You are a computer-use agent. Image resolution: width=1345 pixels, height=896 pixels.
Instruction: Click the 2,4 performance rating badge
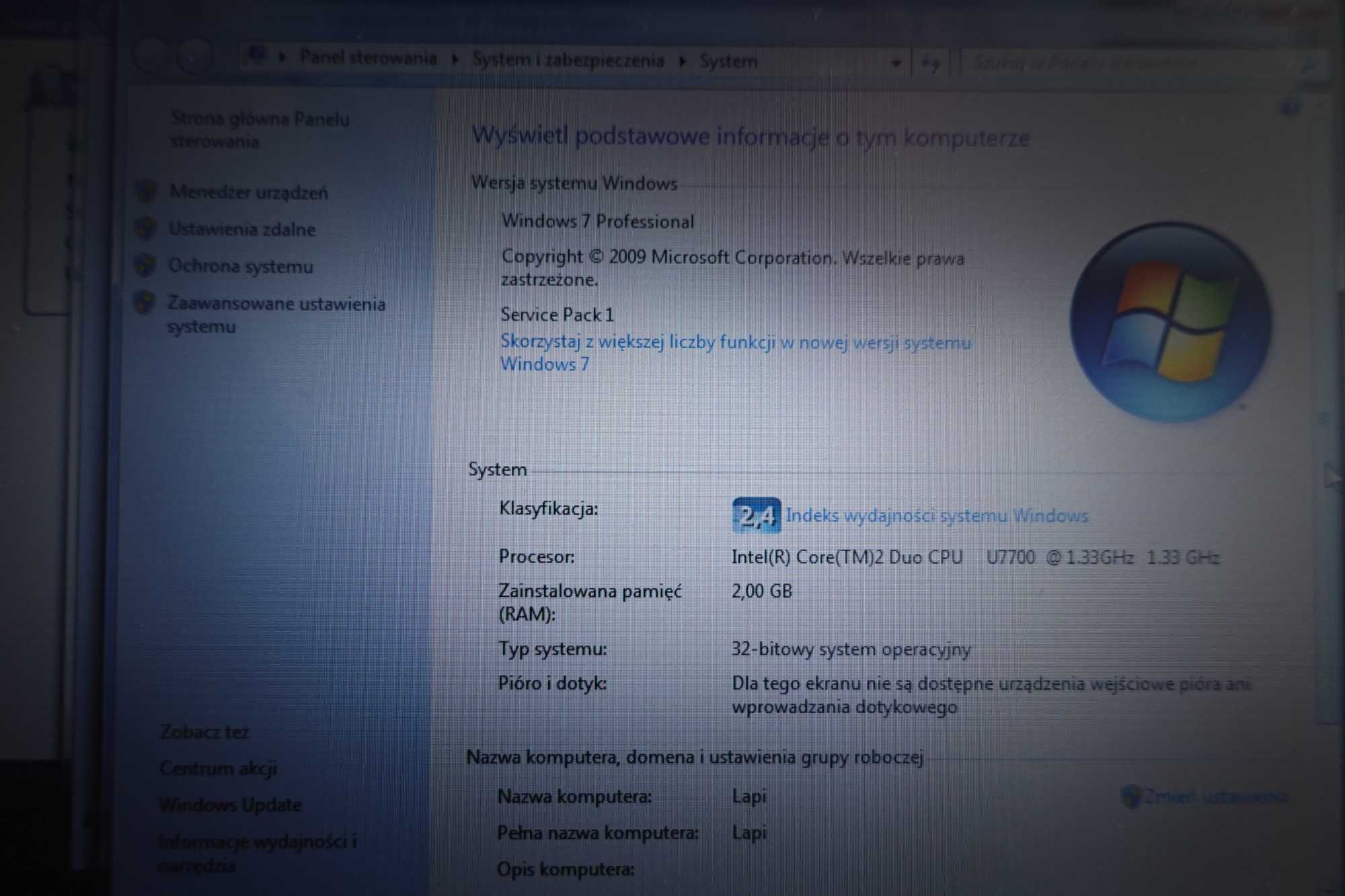tap(757, 516)
